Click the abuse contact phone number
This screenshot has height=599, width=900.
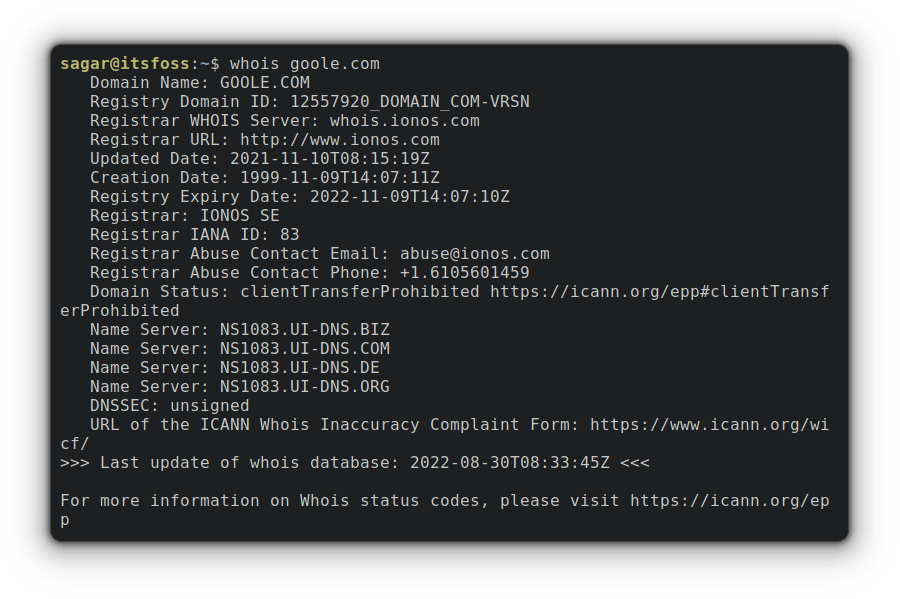pyautogui.click(x=465, y=273)
